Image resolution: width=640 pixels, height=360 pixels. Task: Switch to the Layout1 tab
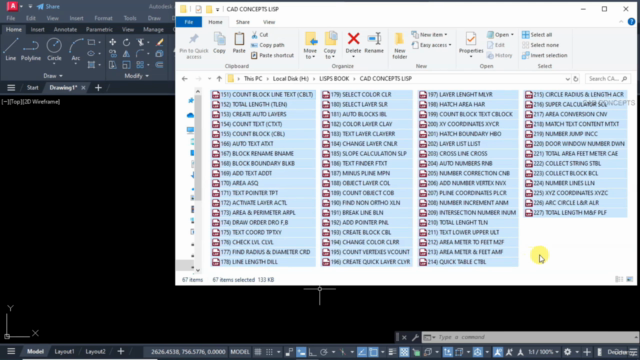64,352
